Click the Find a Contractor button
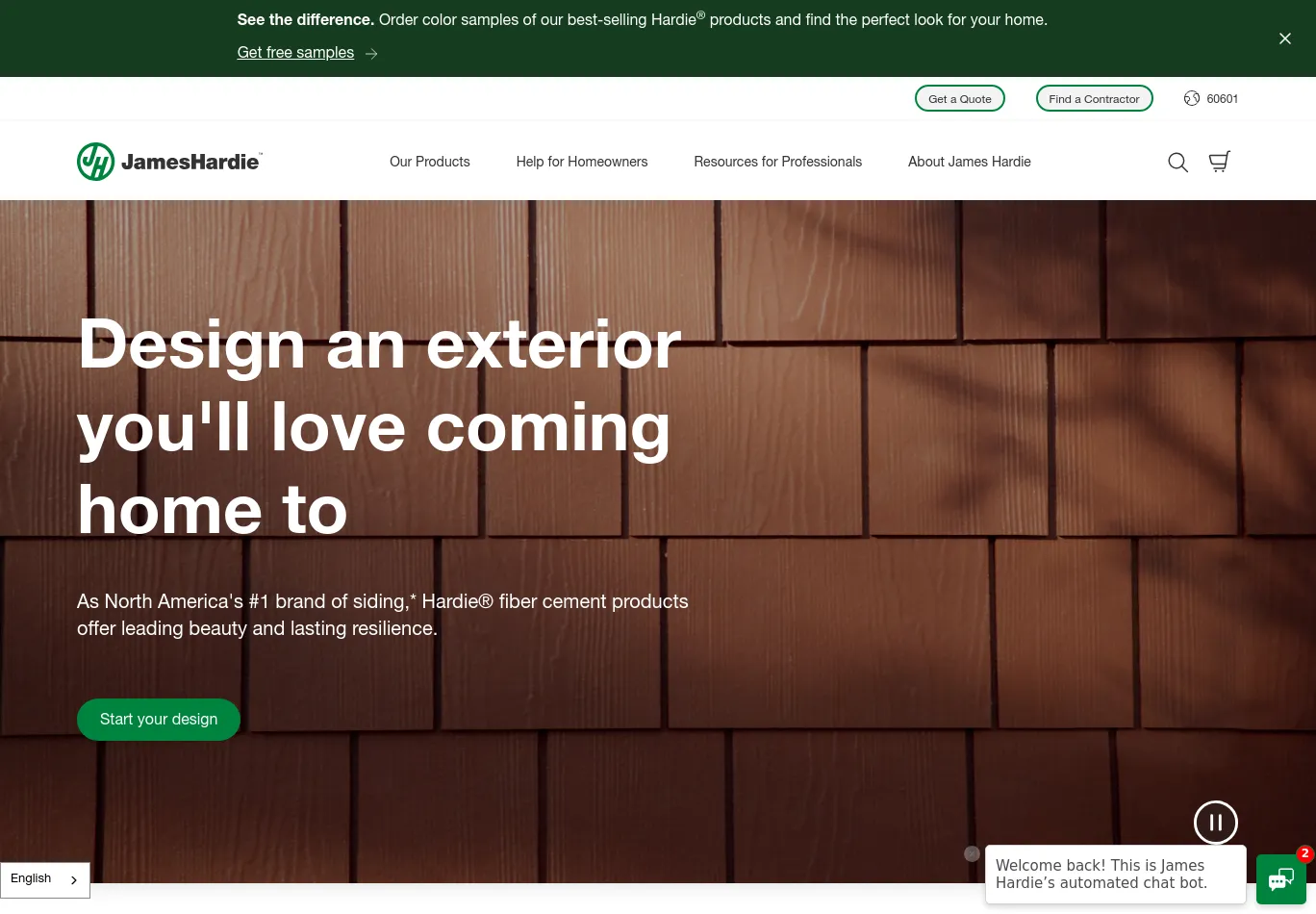 [x=1095, y=98]
